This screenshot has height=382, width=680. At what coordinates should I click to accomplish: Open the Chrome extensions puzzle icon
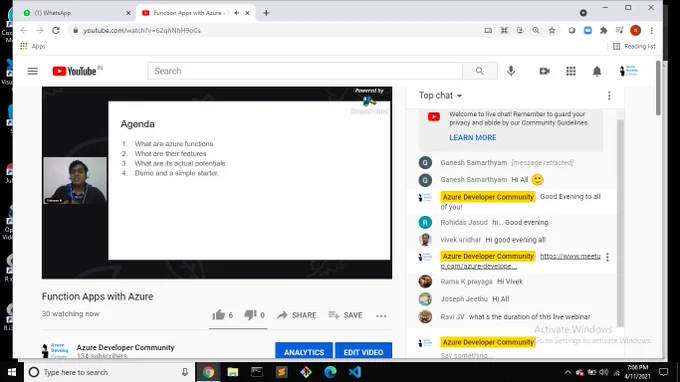click(603, 30)
